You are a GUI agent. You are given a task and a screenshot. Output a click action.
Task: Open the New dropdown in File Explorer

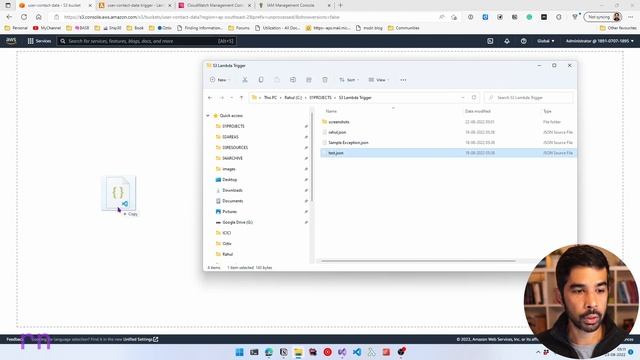(220, 80)
